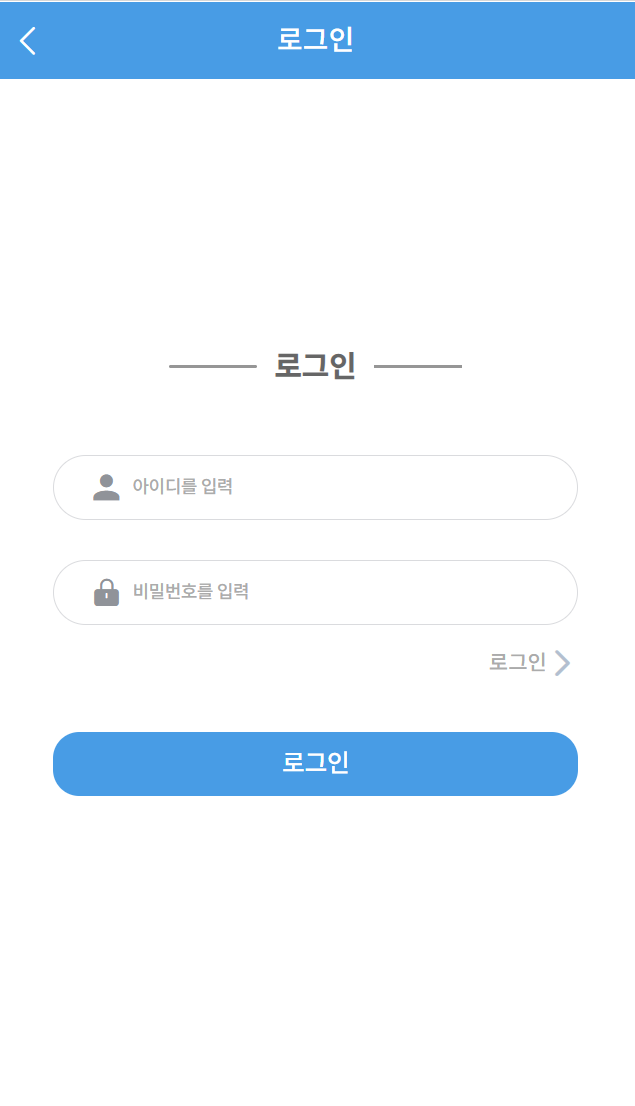Submit the form with the 로그인 button
Viewport: 635px width, 1106px height.
tap(315, 764)
